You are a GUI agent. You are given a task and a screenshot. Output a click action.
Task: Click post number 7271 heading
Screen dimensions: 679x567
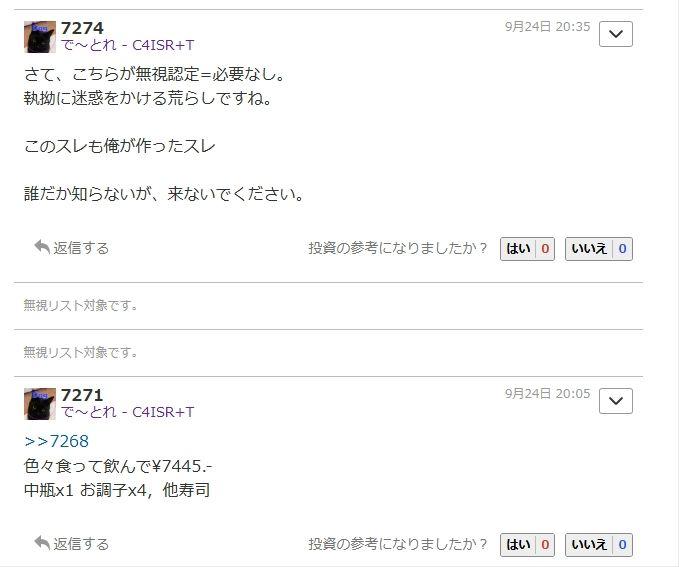tap(82, 395)
